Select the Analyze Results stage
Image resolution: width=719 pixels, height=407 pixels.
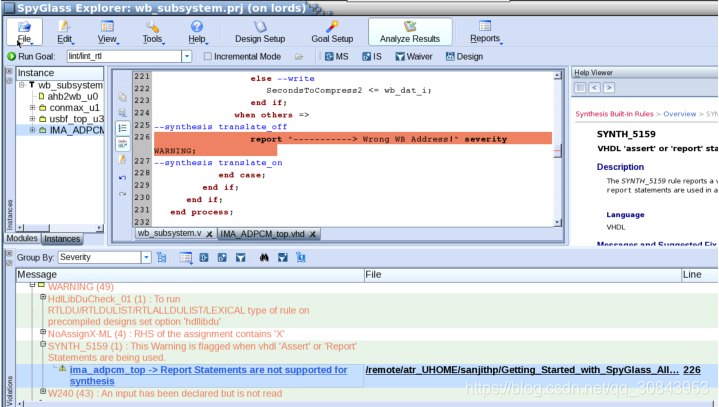pos(410,32)
